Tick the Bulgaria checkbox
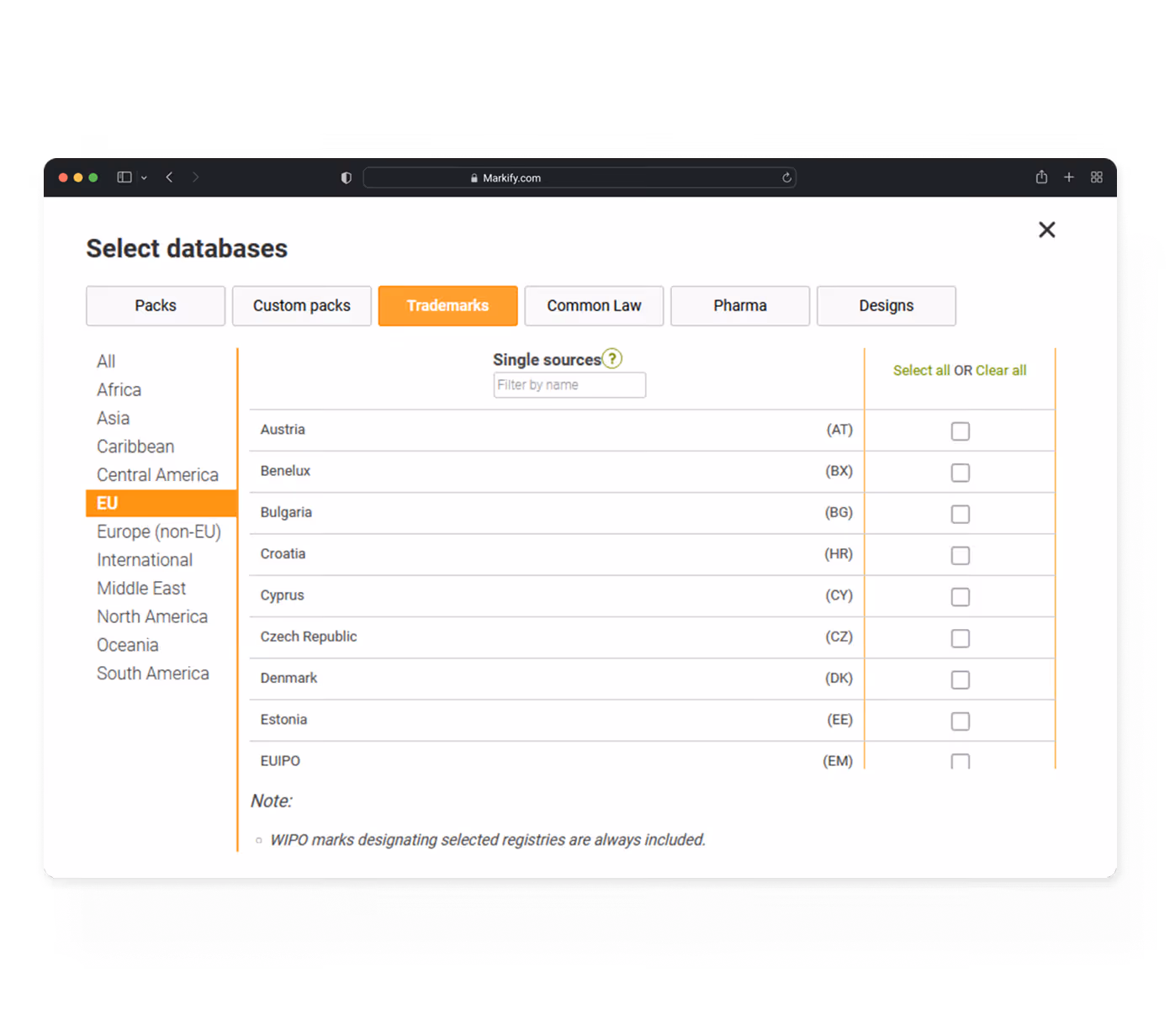The image size is (1175, 1036). tap(961, 514)
